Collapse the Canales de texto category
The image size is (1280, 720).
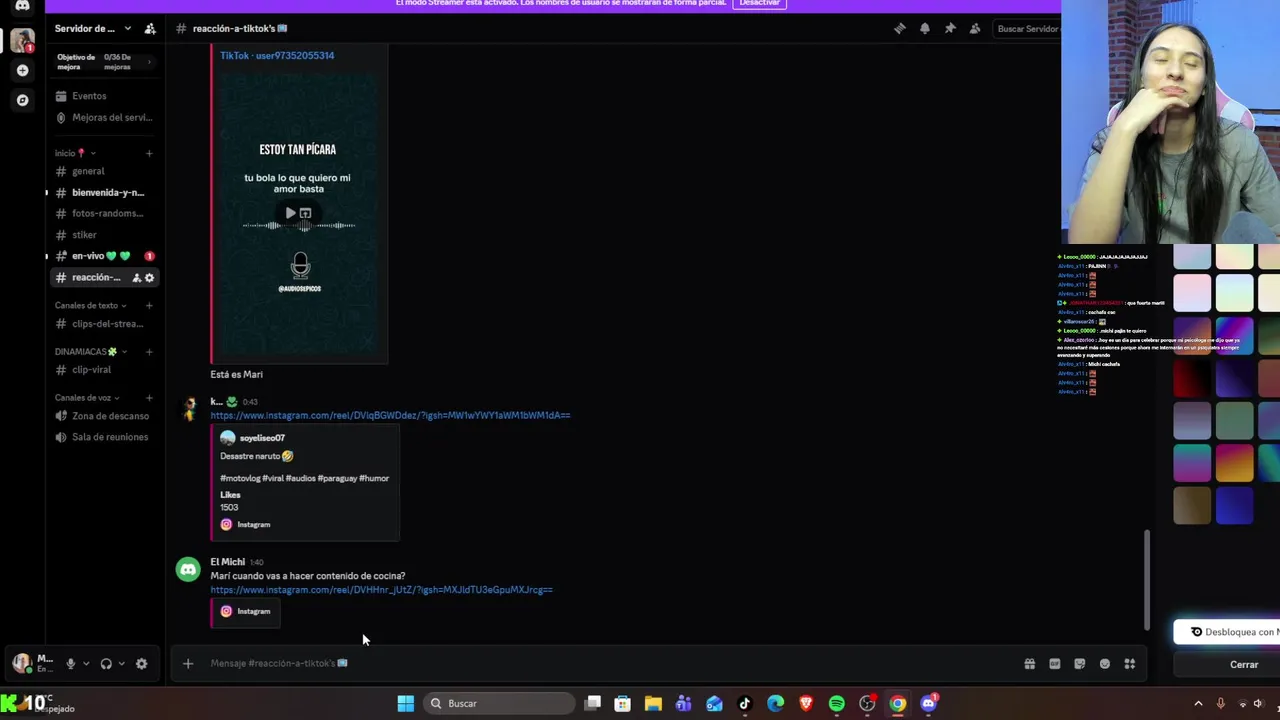90,306
